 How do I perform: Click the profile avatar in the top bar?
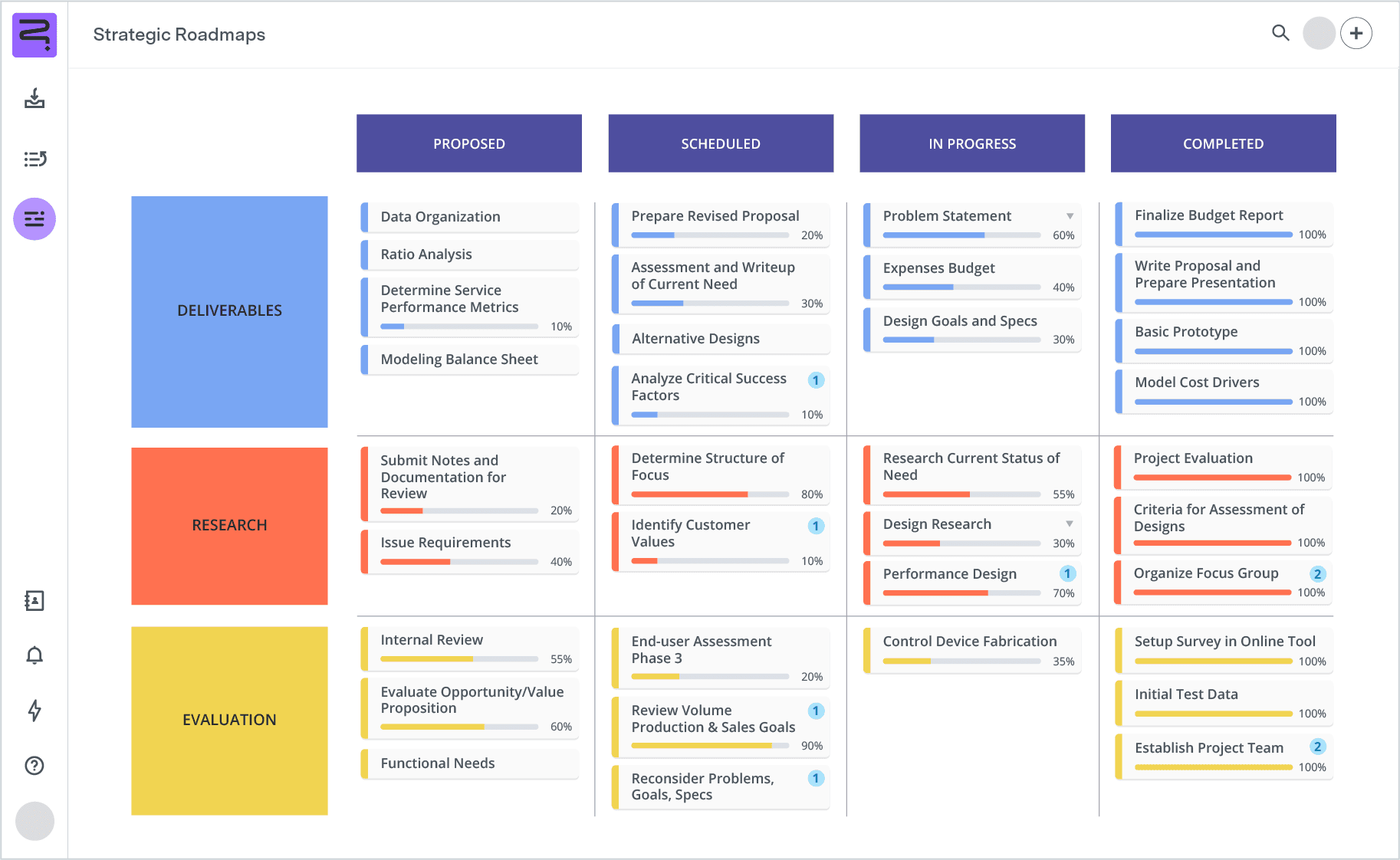(1319, 34)
